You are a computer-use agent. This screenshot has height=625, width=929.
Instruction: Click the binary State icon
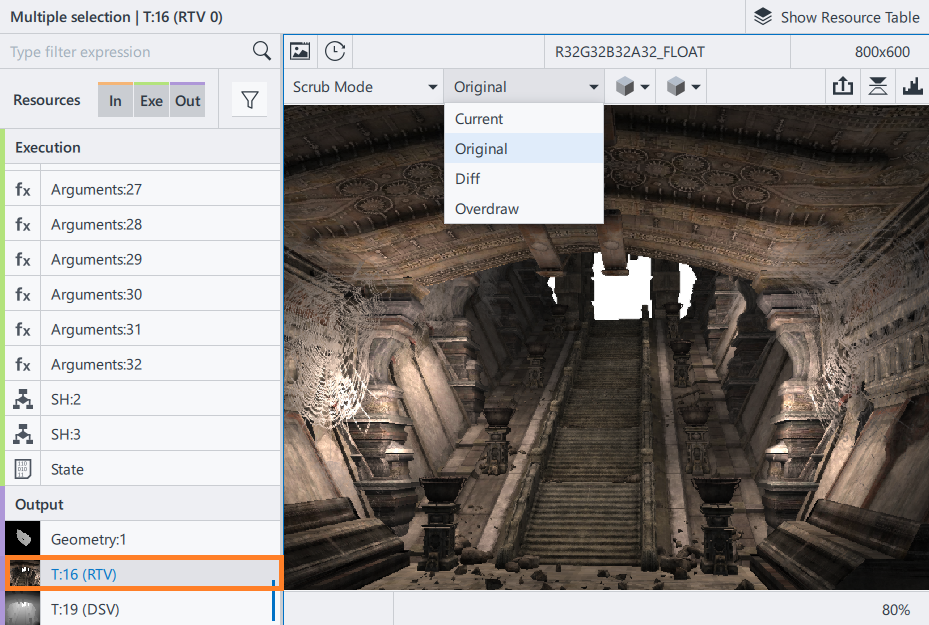click(x=23, y=469)
